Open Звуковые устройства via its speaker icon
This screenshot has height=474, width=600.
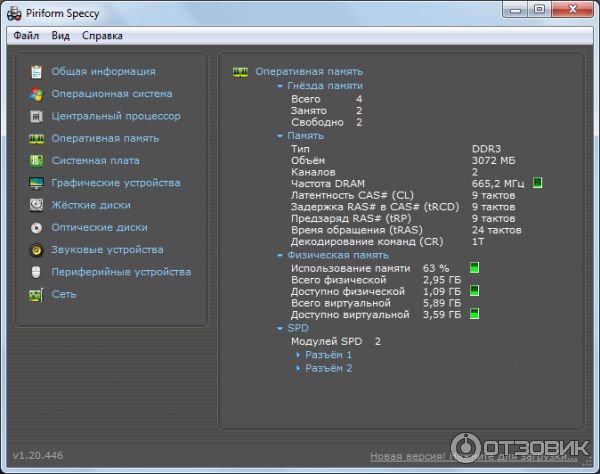click(37, 250)
